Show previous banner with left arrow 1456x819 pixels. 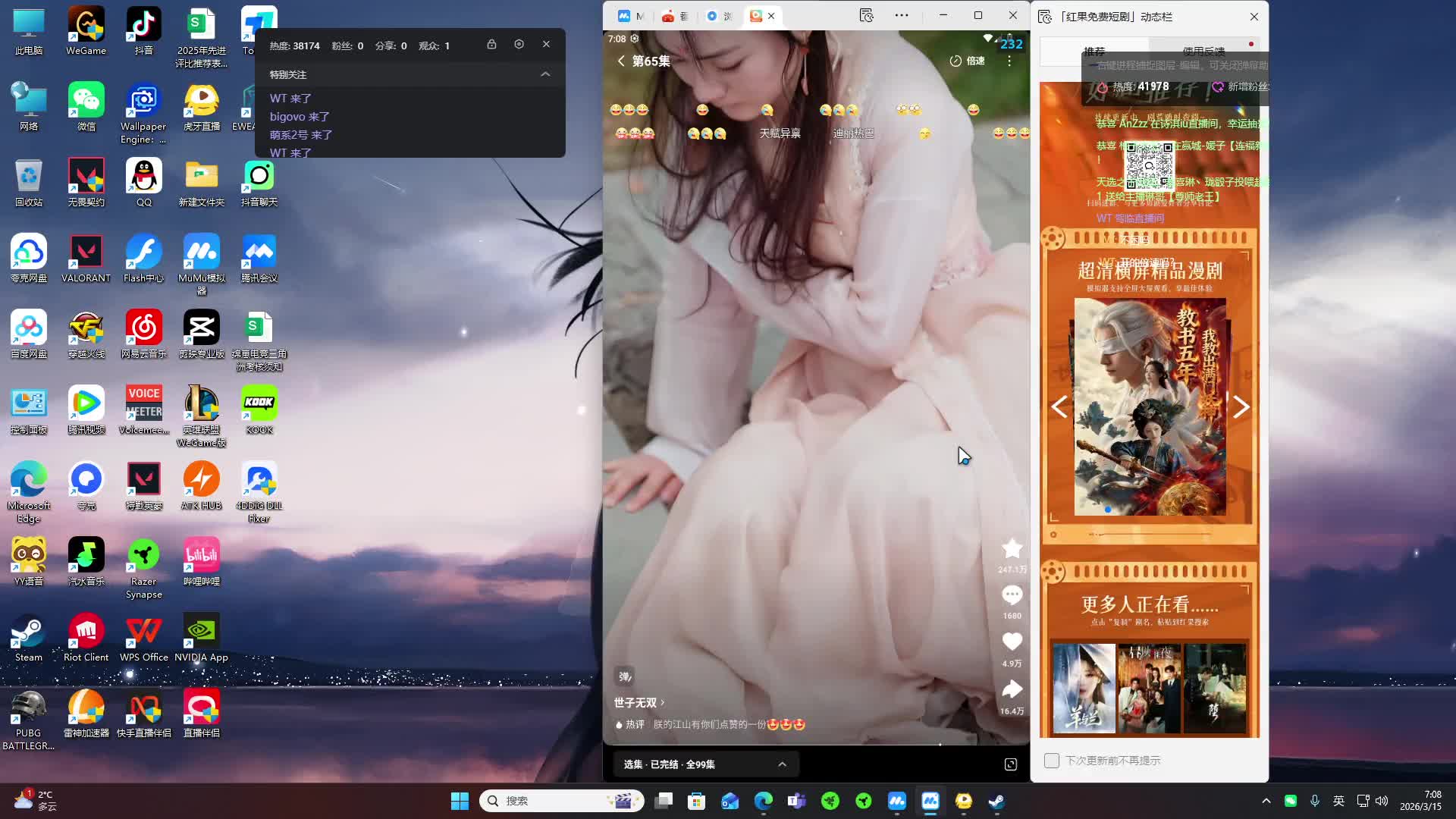[x=1059, y=407]
